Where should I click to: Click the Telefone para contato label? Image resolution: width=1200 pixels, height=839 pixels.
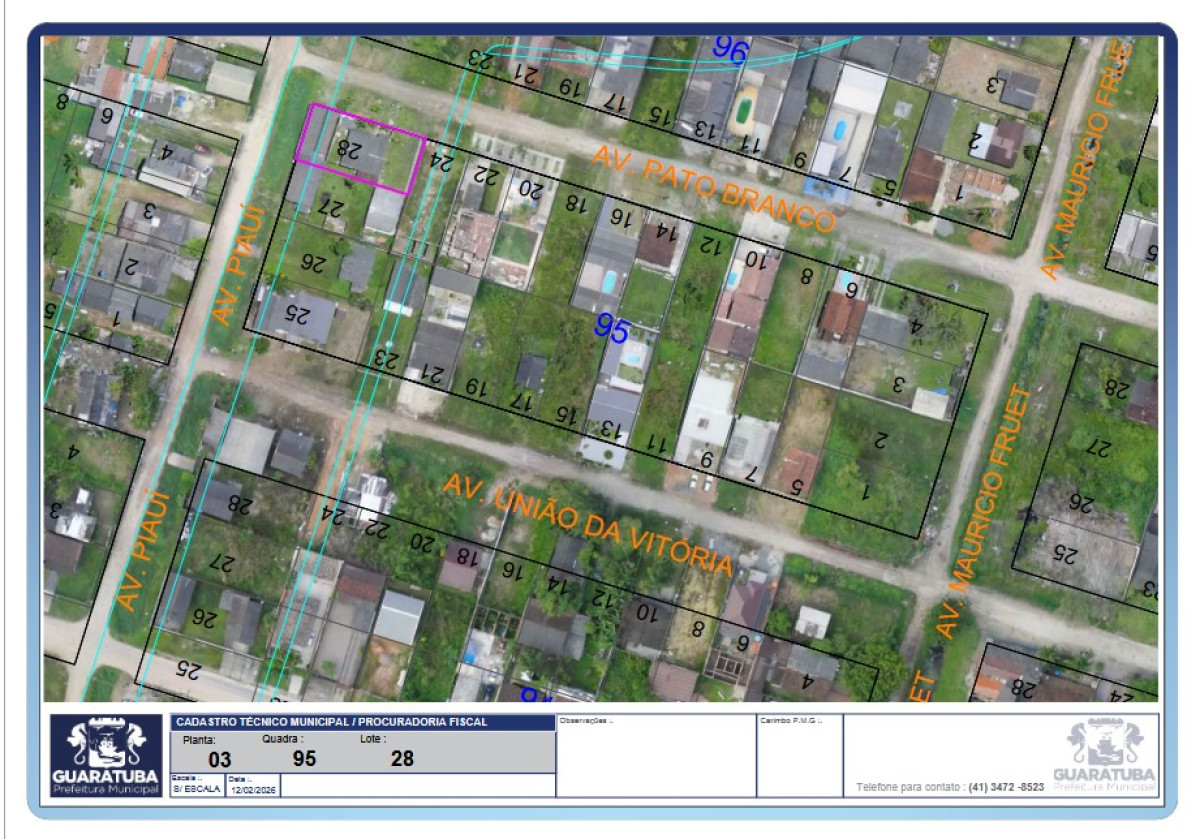910,787
